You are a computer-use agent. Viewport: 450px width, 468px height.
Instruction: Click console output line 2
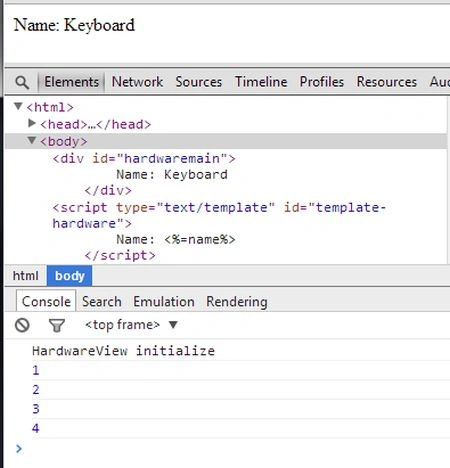(x=36, y=390)
